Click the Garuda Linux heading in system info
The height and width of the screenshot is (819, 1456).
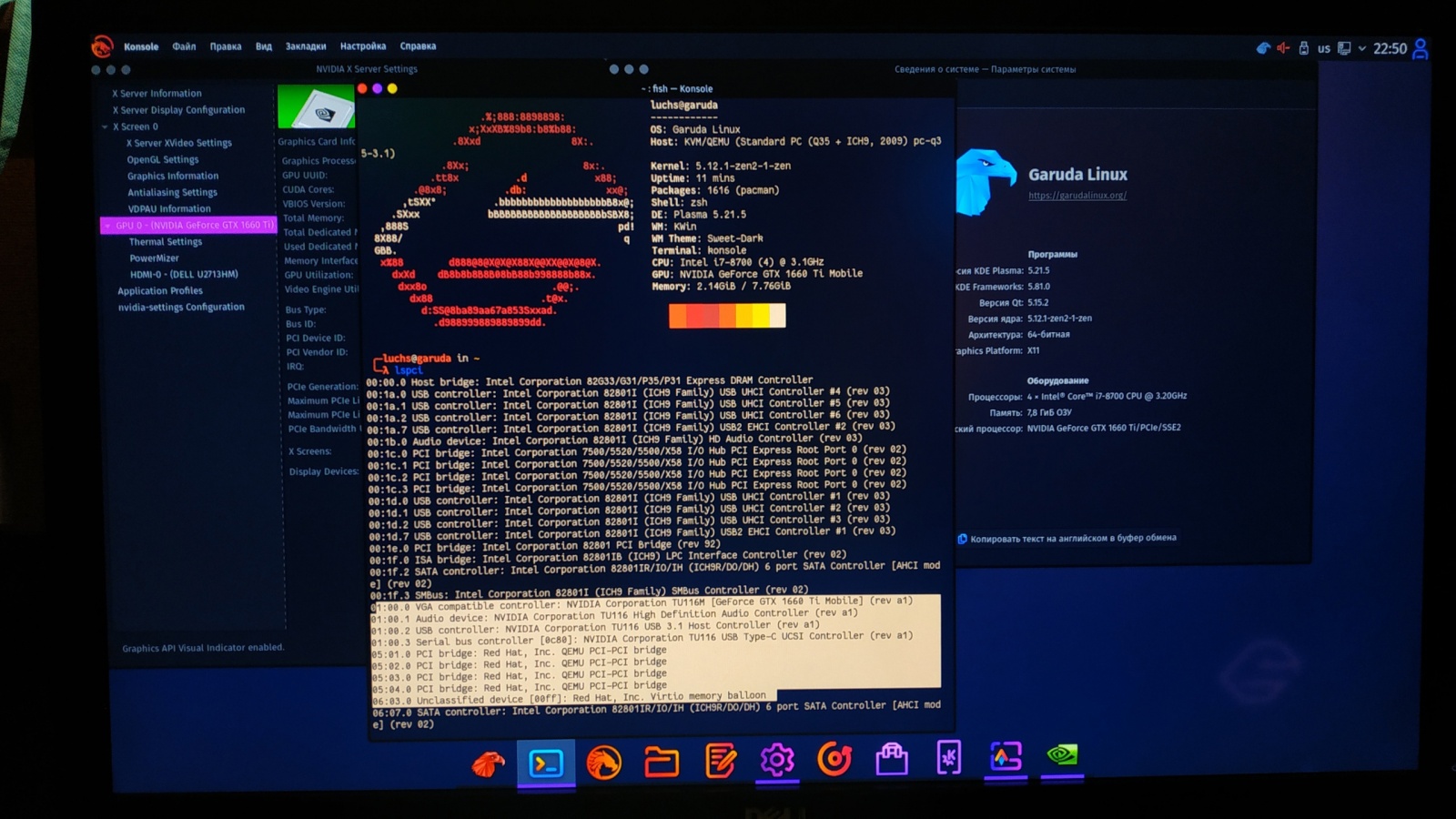[1077, 175]
